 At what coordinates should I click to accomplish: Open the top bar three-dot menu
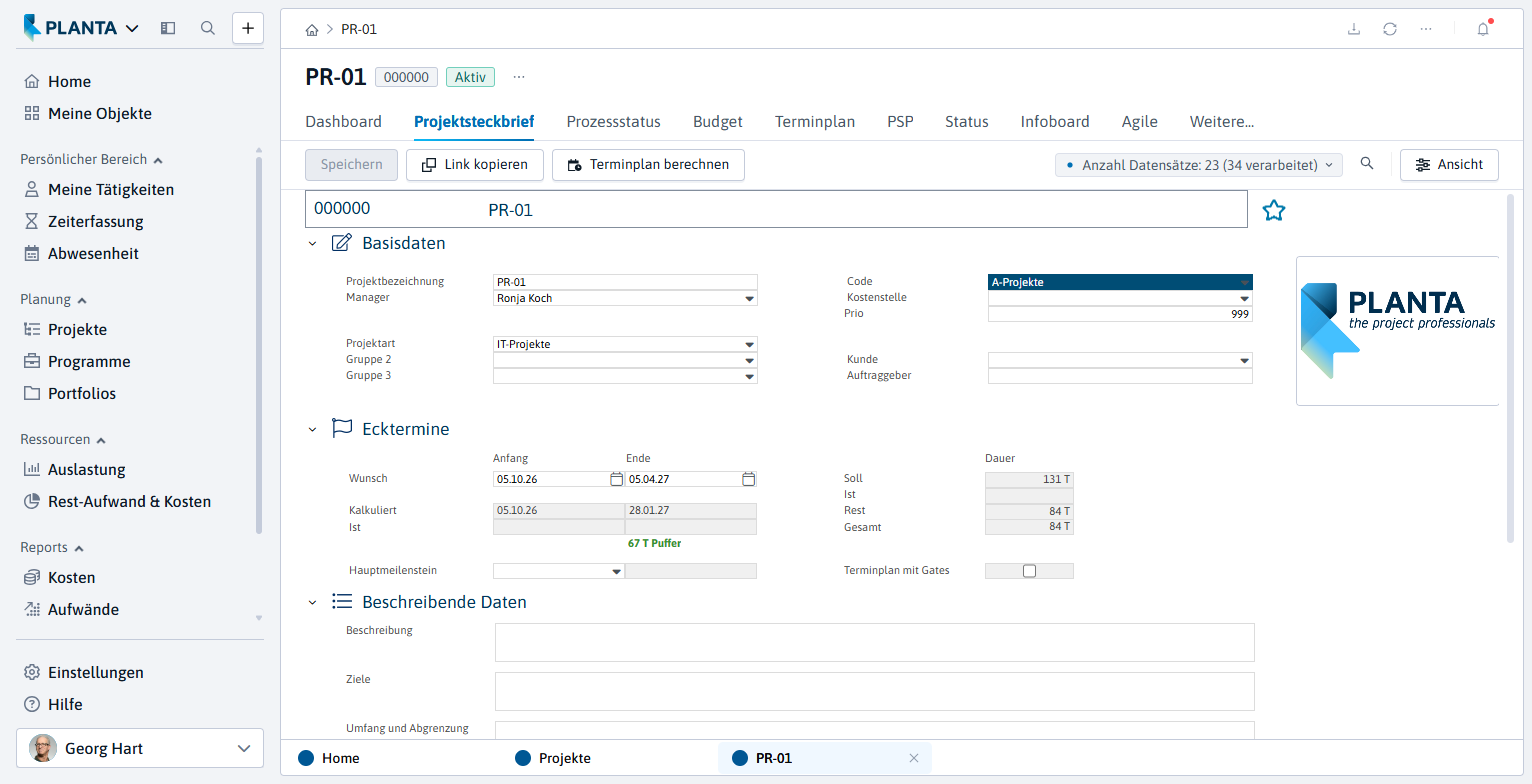tap(1426, 29)
